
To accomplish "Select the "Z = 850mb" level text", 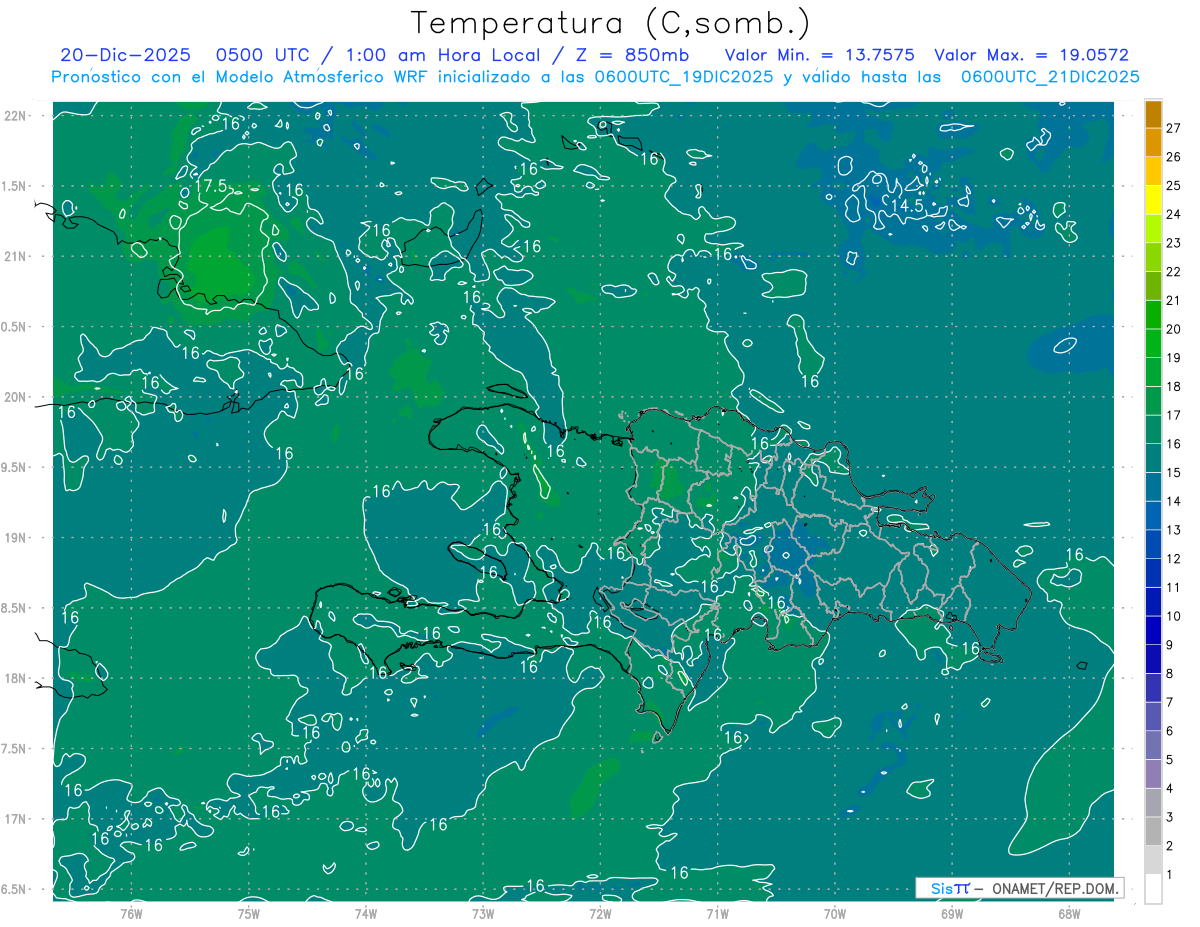I will click(x=633, y=55).
